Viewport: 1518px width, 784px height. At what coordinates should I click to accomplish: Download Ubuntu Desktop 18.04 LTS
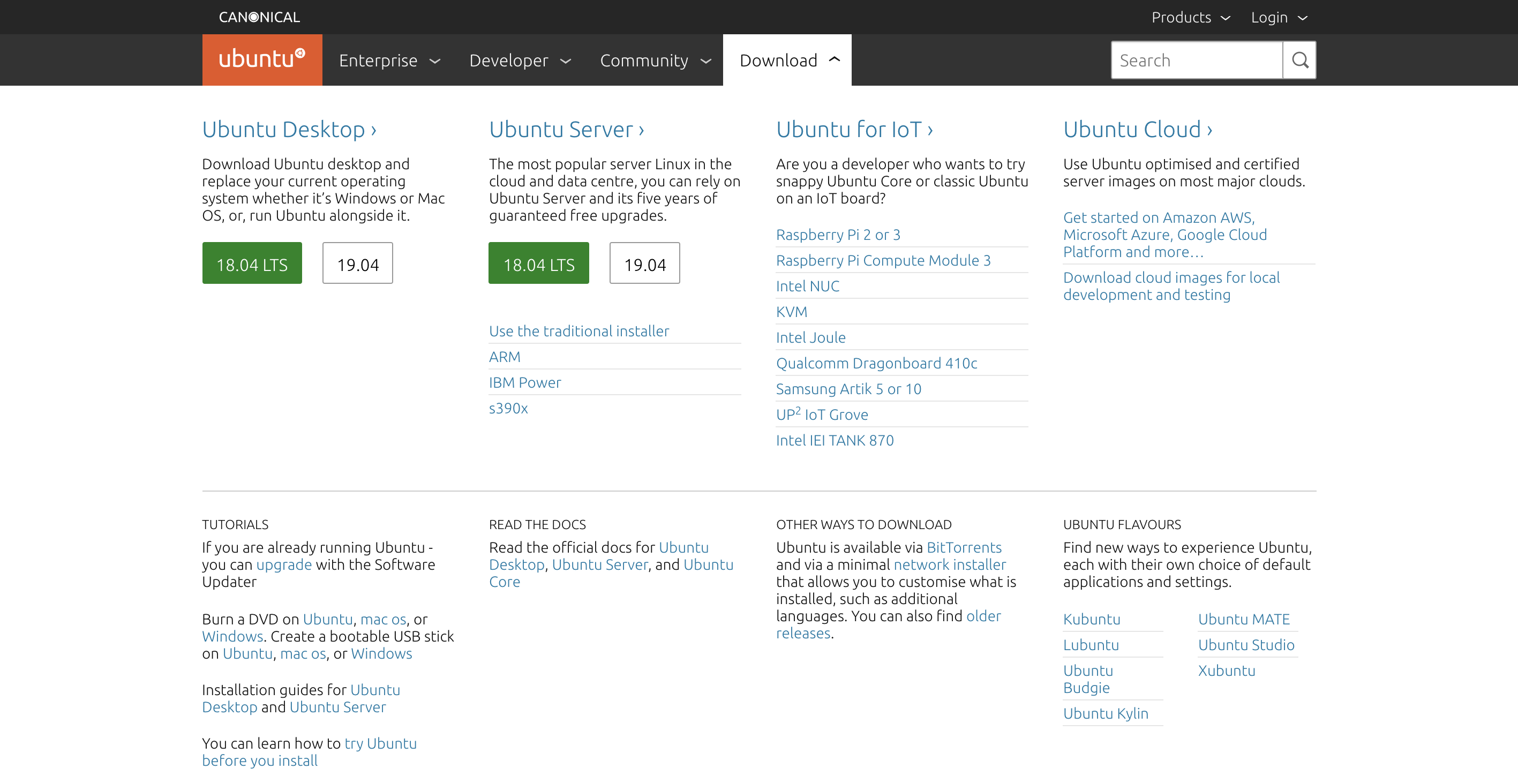pyautogui.click(x=252, y=263)
